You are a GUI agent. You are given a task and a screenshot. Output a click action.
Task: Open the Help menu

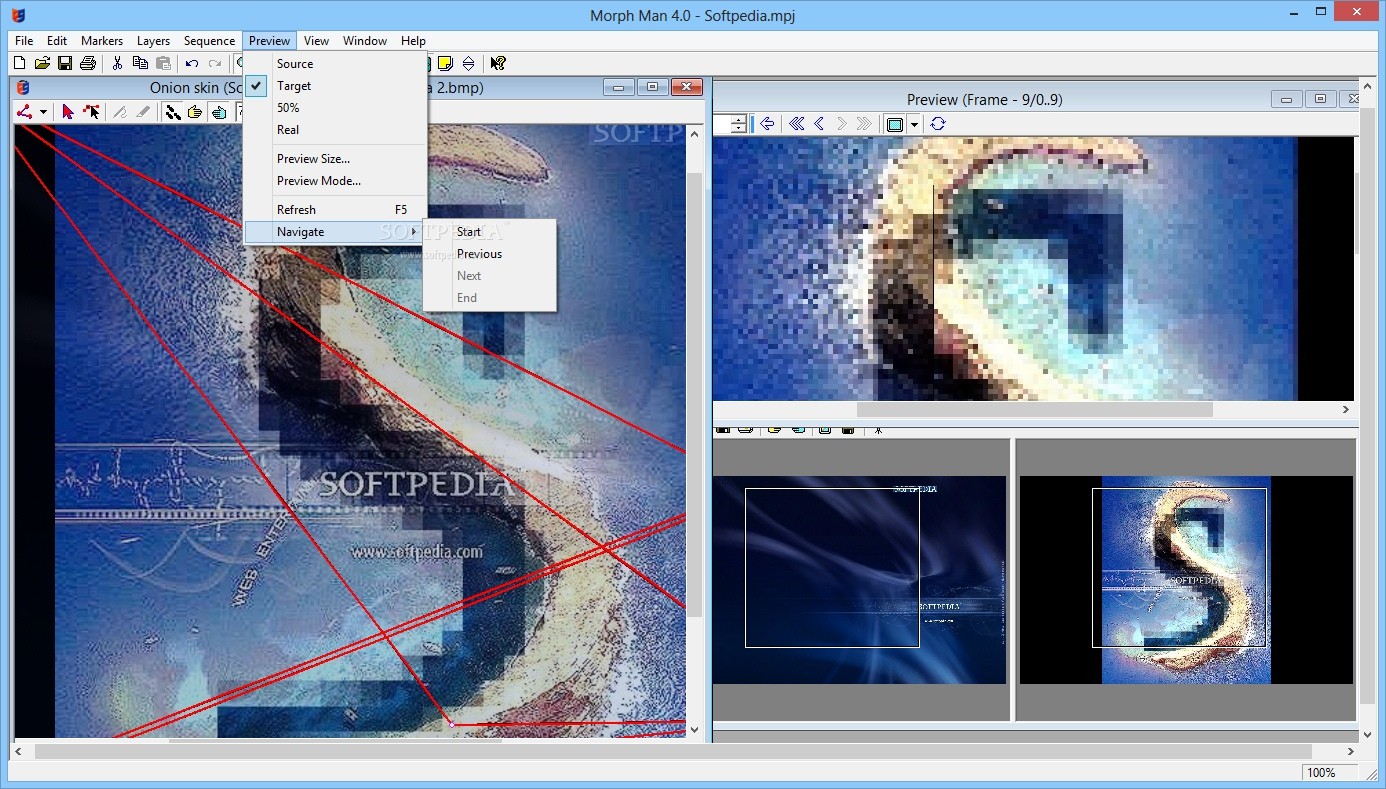[413, 41]
